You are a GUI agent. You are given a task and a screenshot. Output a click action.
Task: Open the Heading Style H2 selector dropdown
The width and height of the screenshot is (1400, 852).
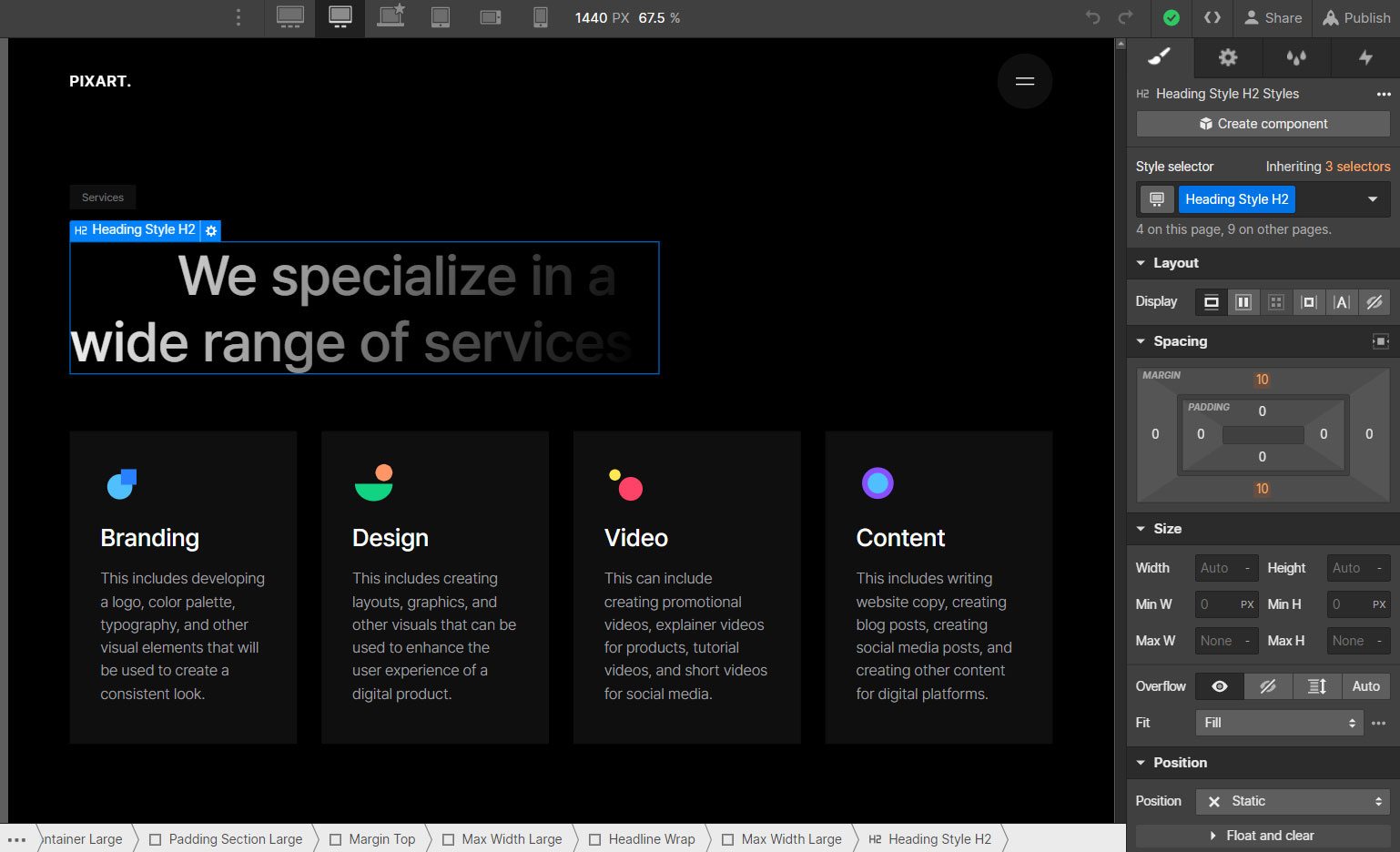[1371, 198]
